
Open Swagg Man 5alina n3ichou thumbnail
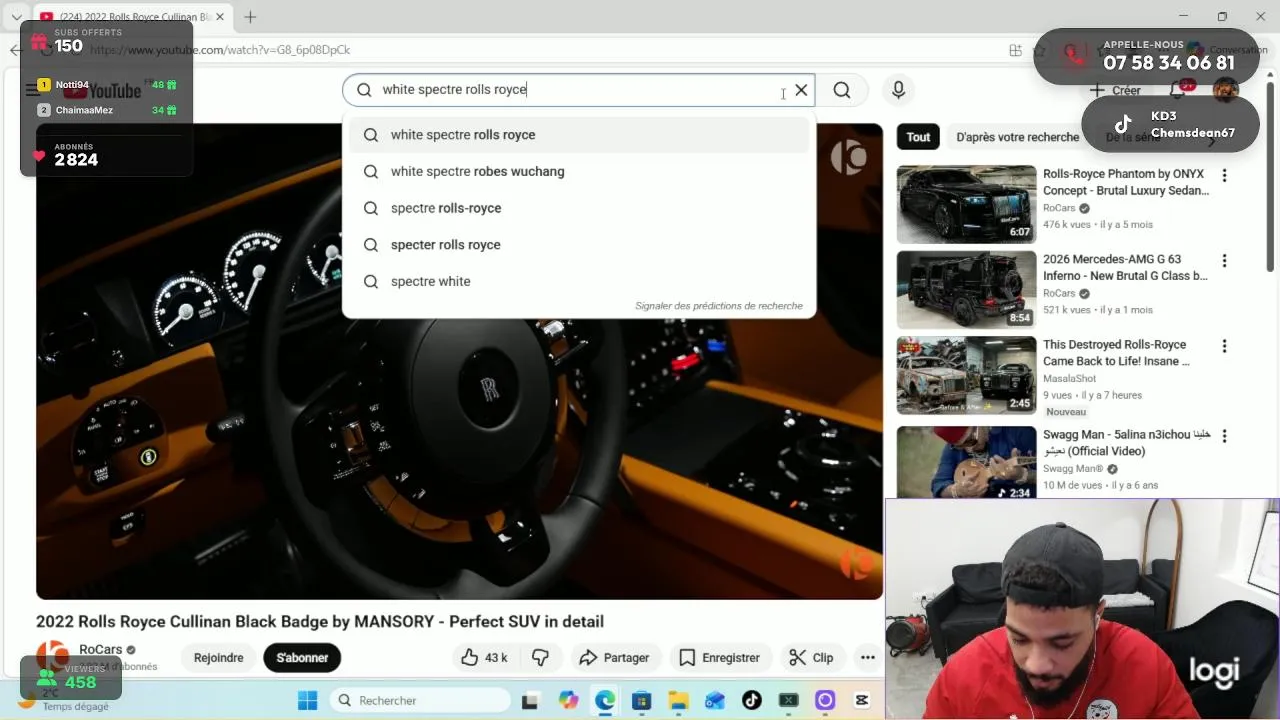(966, 463)
